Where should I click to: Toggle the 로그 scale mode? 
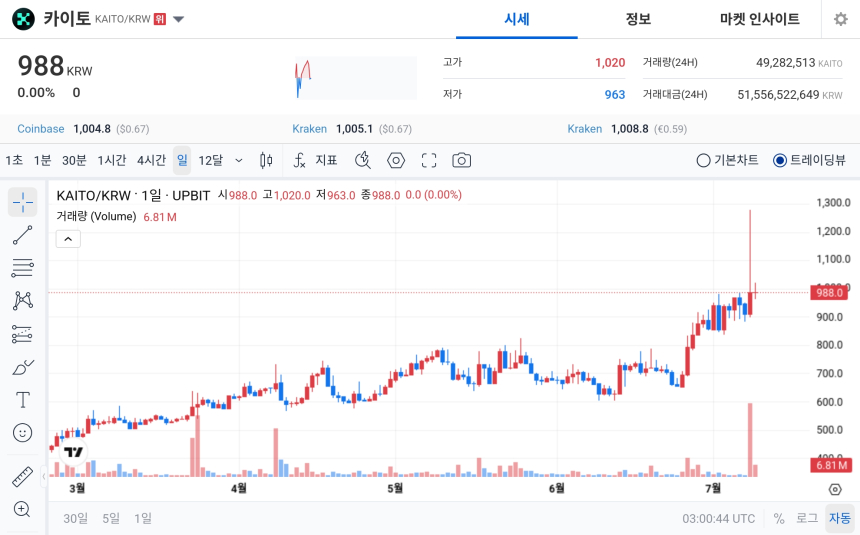click(807, 519)
